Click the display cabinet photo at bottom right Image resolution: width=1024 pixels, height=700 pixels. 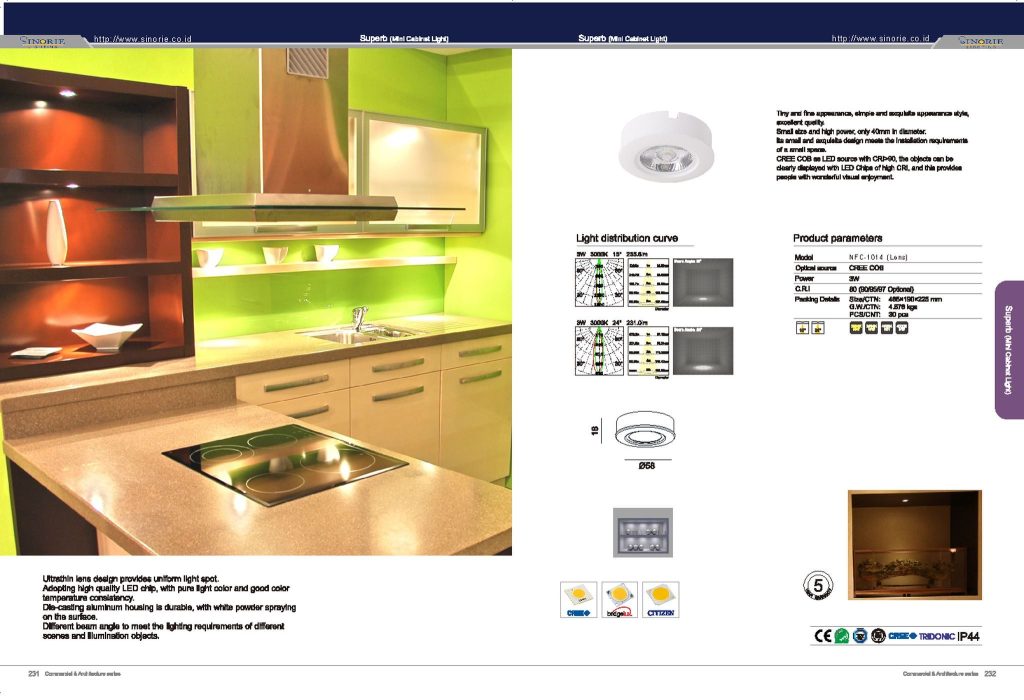pyautogui.click(x=914, y=544)
